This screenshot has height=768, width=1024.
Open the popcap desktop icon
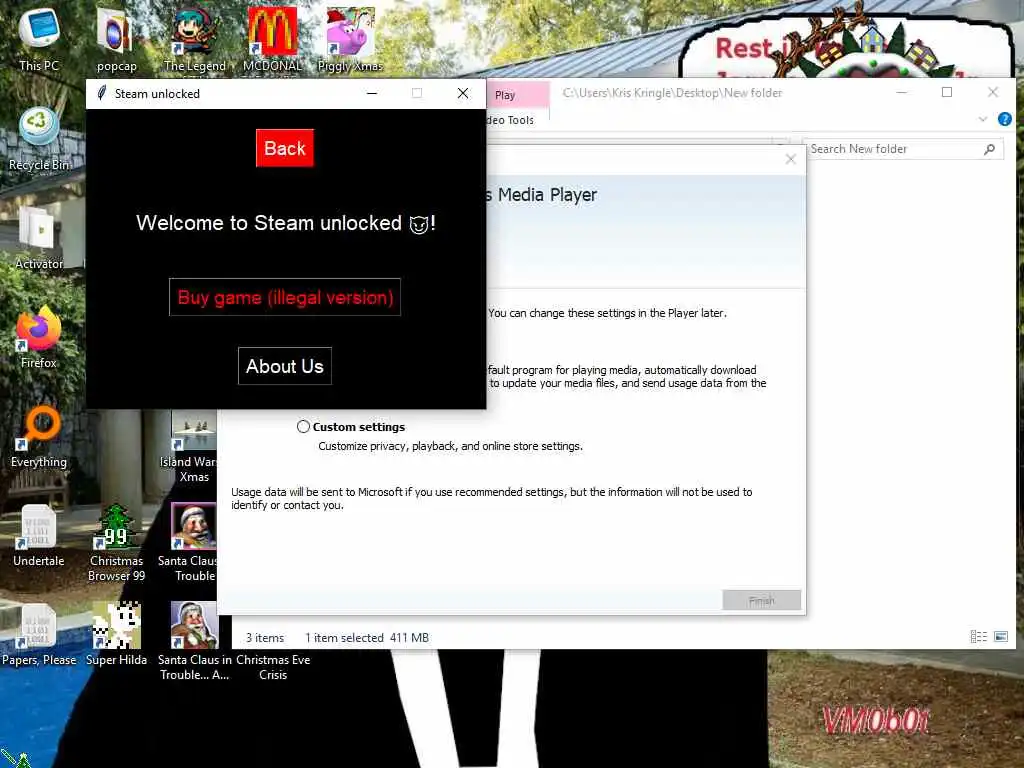pos(116,37)
